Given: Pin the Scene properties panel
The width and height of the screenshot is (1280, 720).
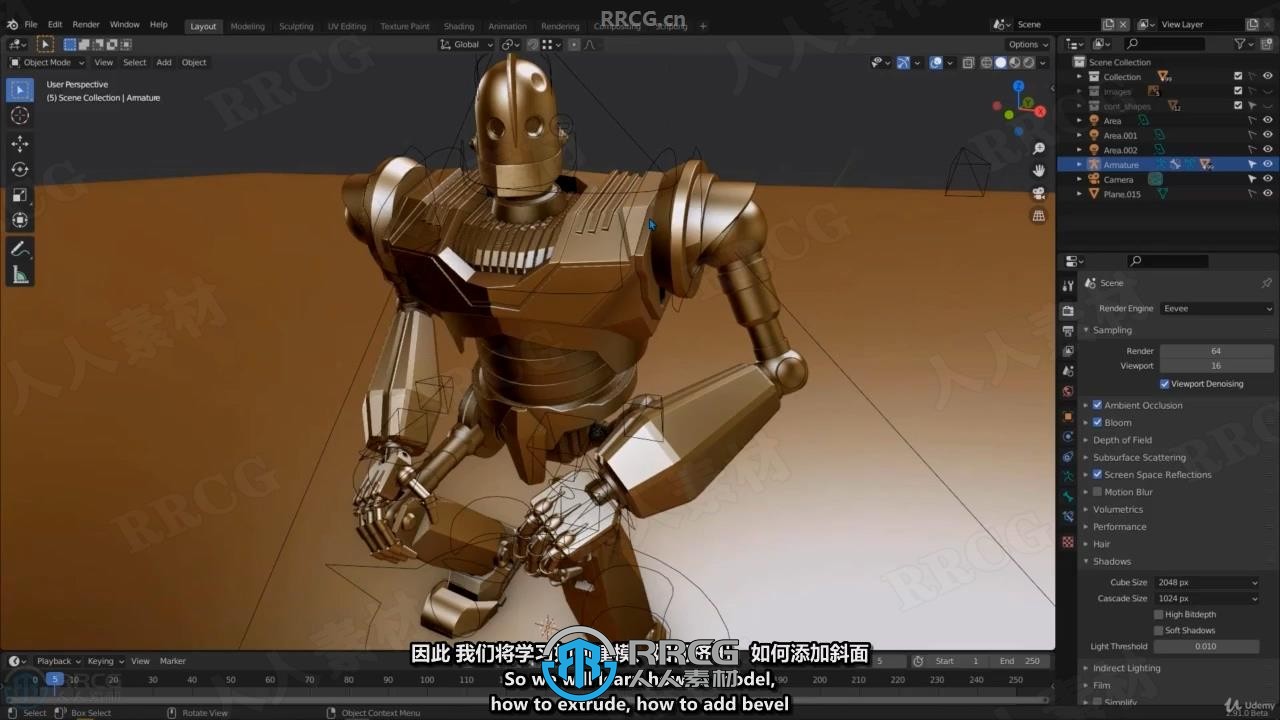Looking at the screenshot, I should pos(1266,283).
